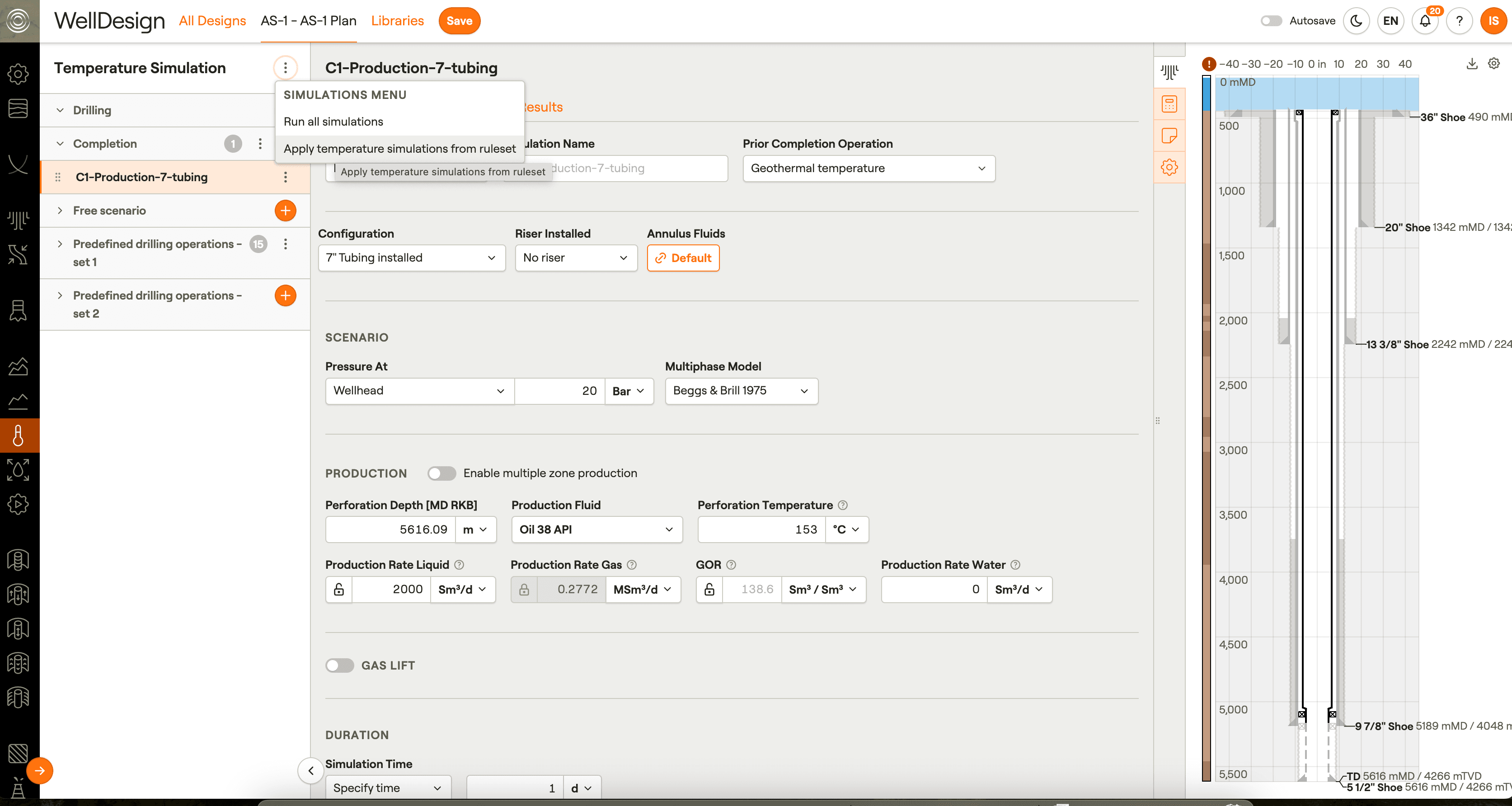
Task: Click the Annulus Fluids Default button
Action: 683,258
